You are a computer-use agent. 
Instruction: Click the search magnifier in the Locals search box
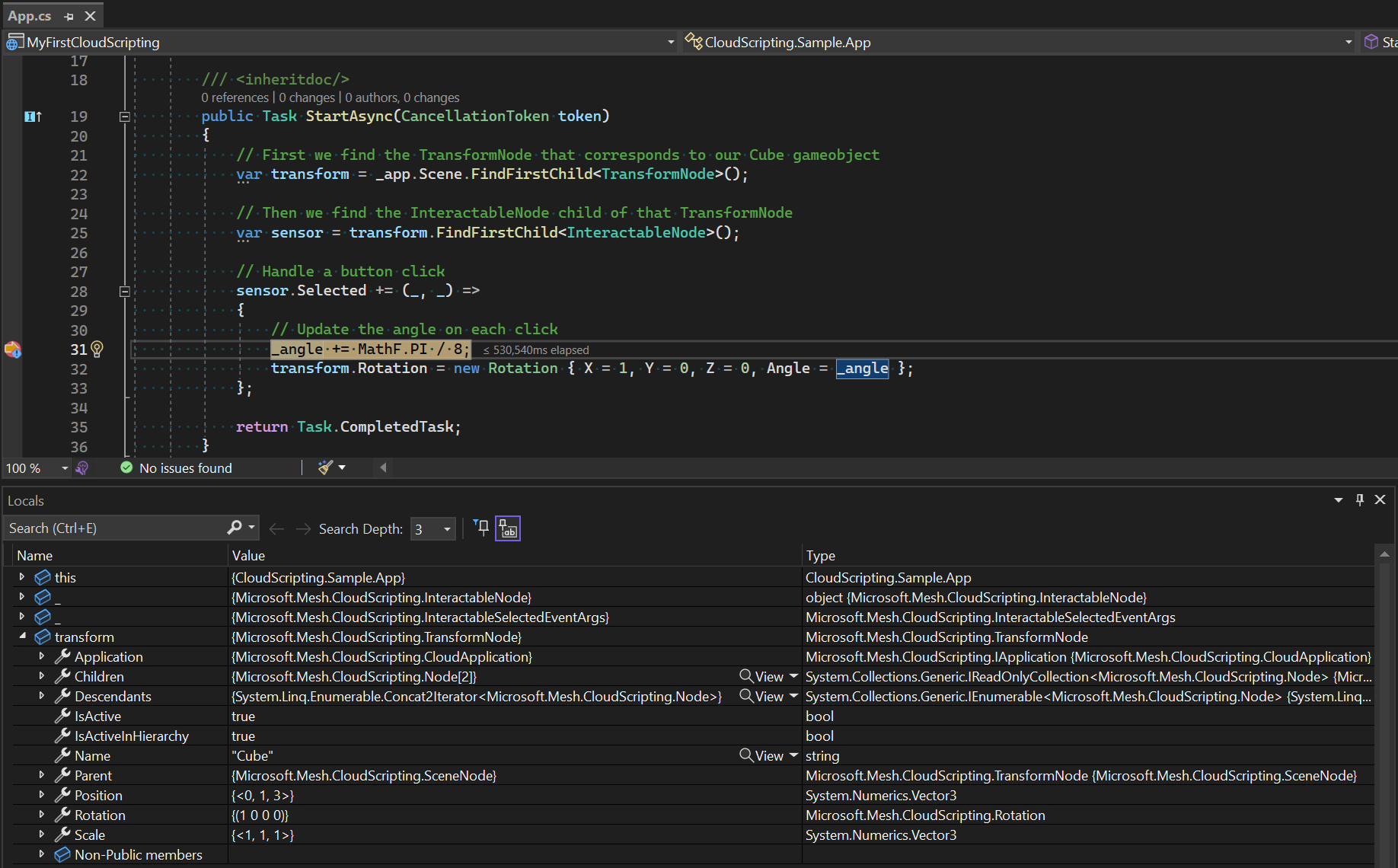point(235,527)
